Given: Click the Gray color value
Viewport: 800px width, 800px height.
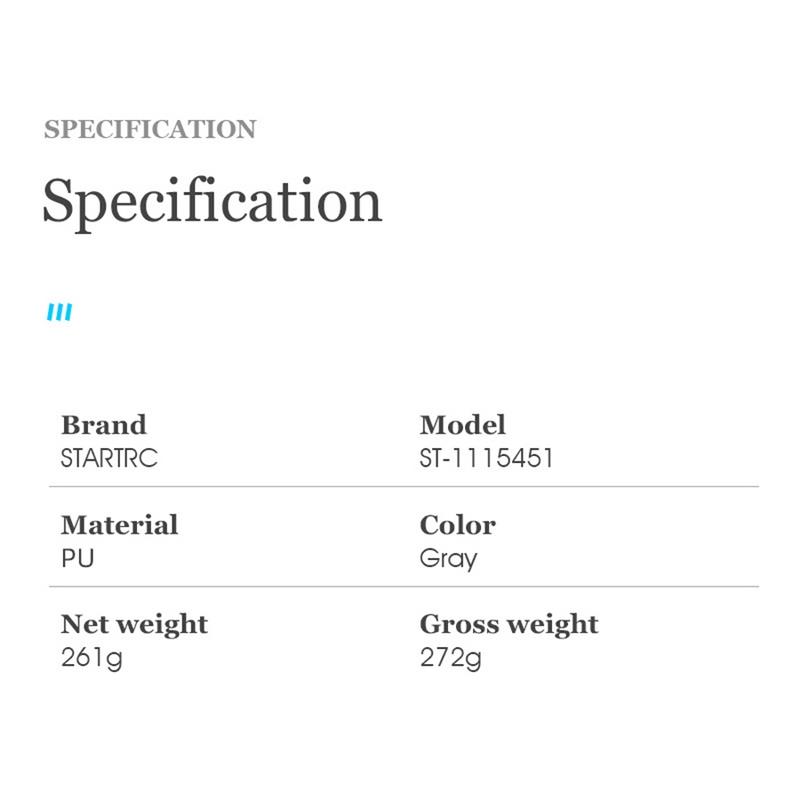Looking at the screenshot, I should [448, 559].
